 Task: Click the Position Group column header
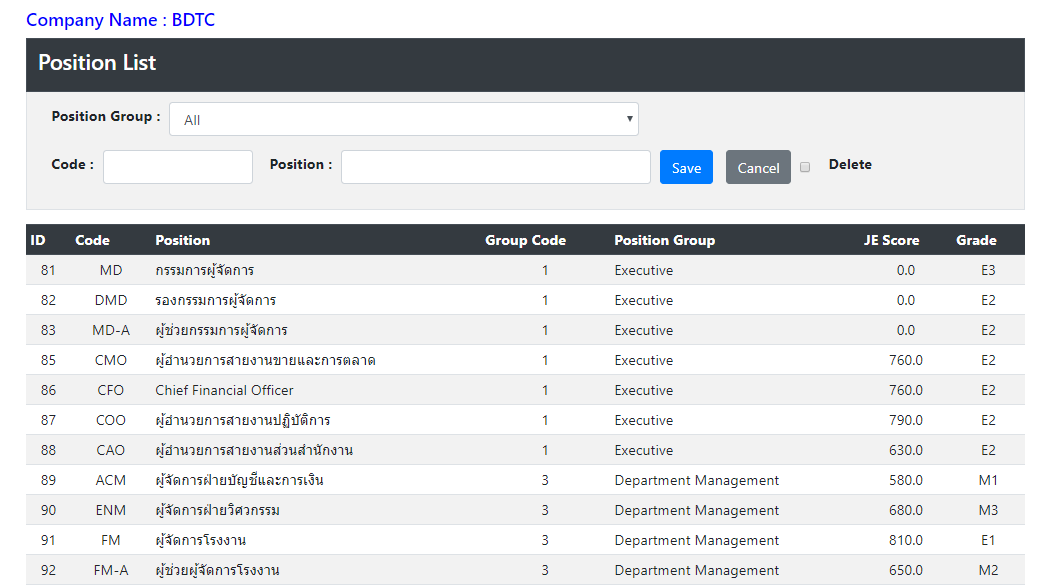664,240
